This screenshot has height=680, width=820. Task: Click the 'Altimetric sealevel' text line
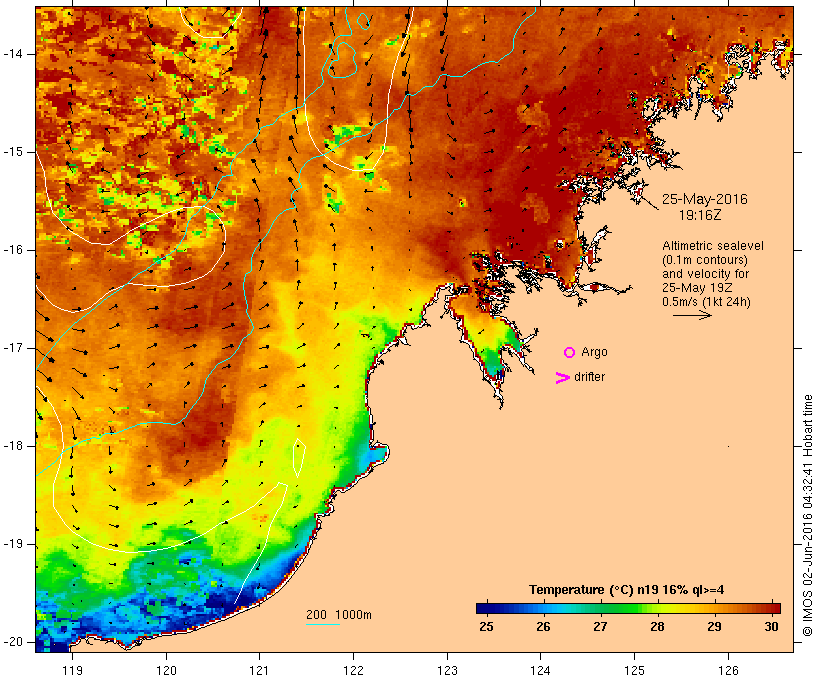(713, 246)
